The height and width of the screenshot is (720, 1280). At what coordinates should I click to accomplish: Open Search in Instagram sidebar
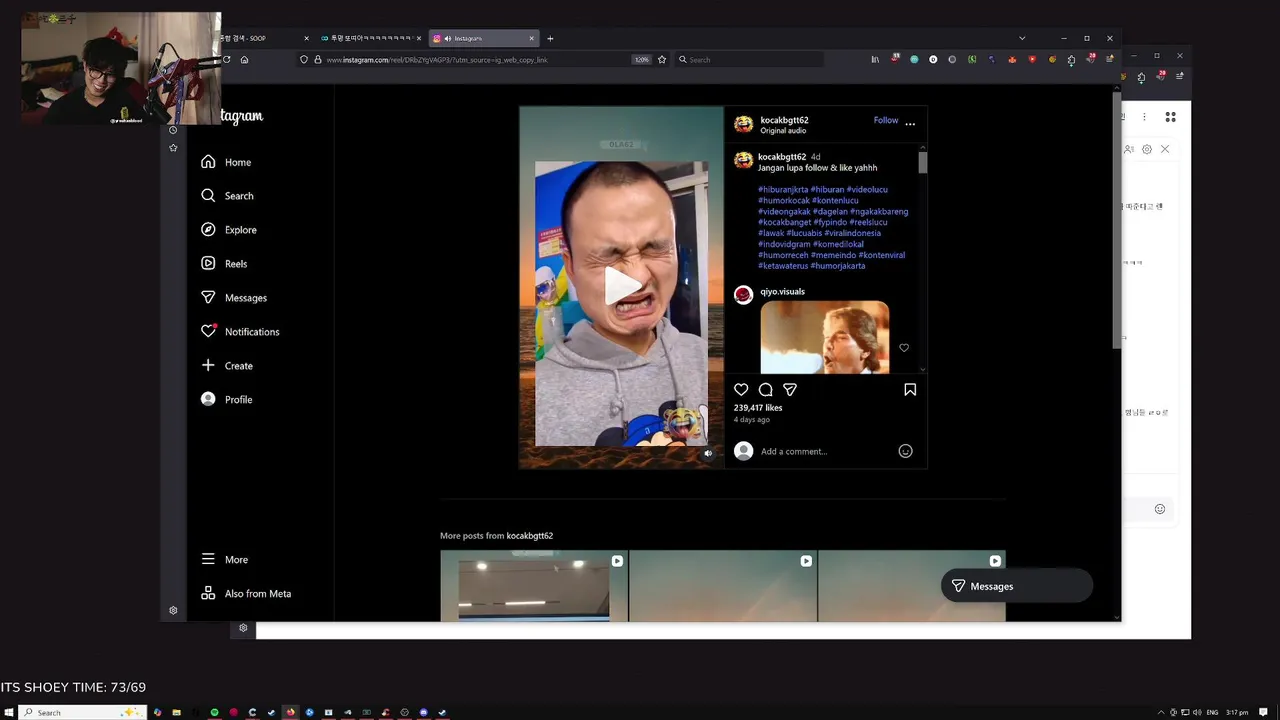point(227,196)
